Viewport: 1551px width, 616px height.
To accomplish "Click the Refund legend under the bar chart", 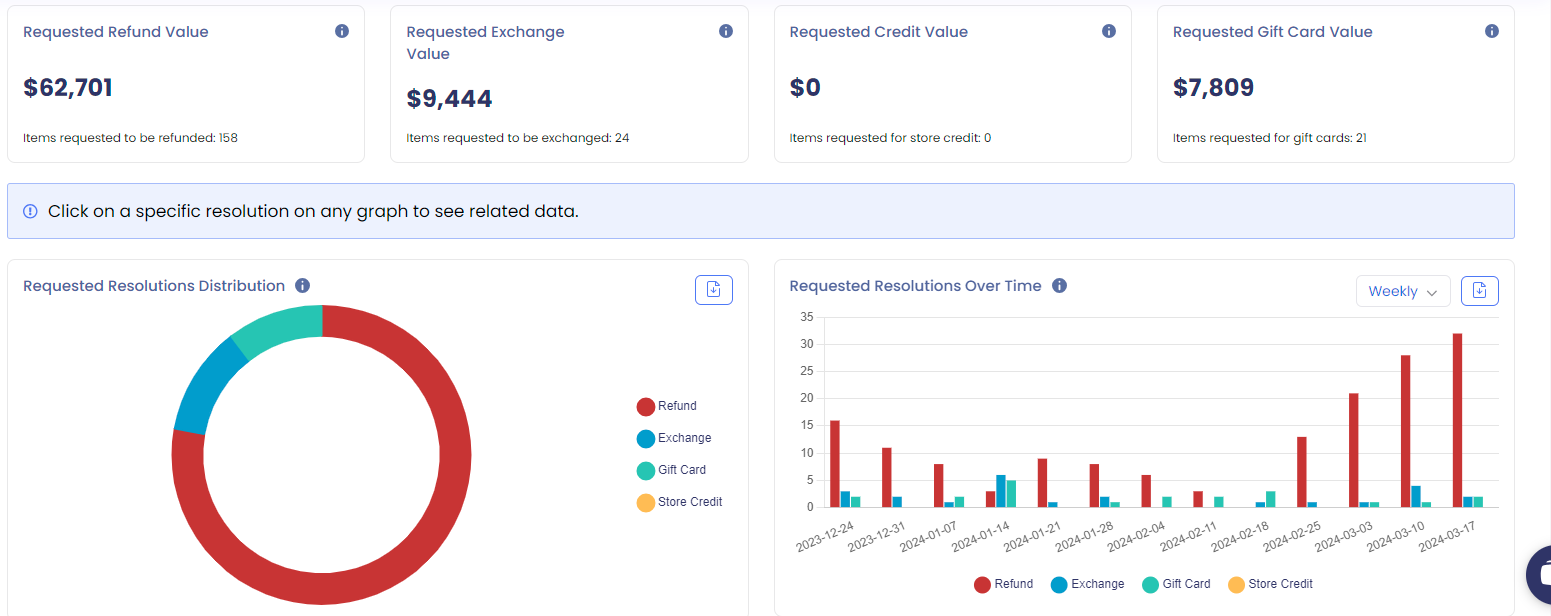I will (1002, 584).
